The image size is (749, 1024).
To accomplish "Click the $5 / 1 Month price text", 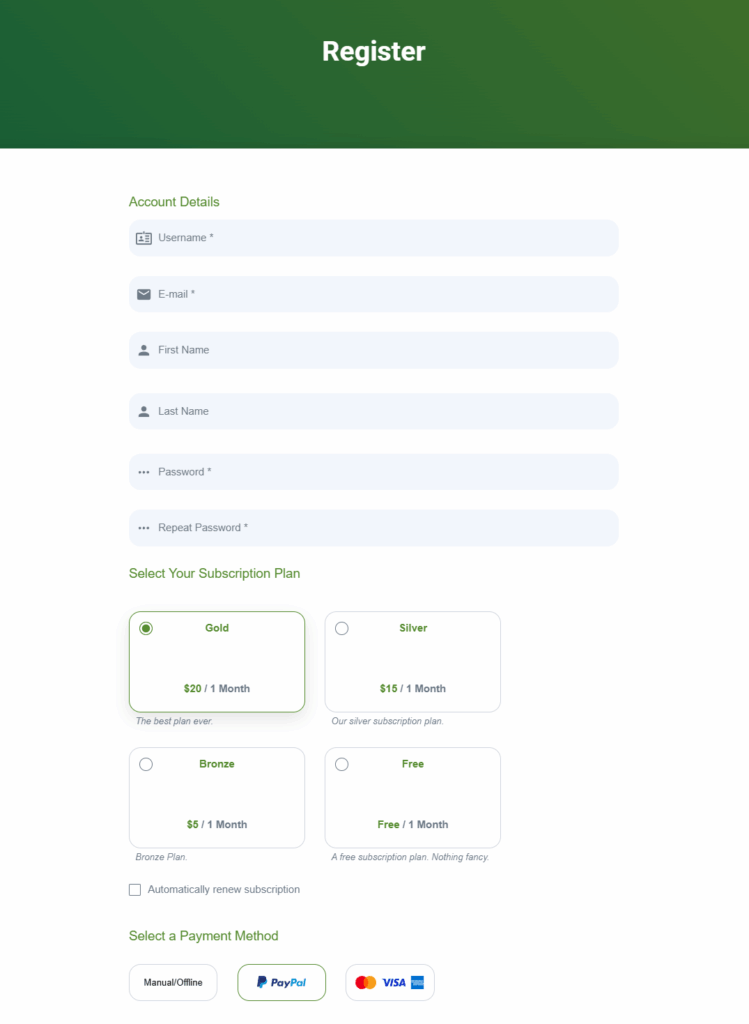I will tap(217, 824).
